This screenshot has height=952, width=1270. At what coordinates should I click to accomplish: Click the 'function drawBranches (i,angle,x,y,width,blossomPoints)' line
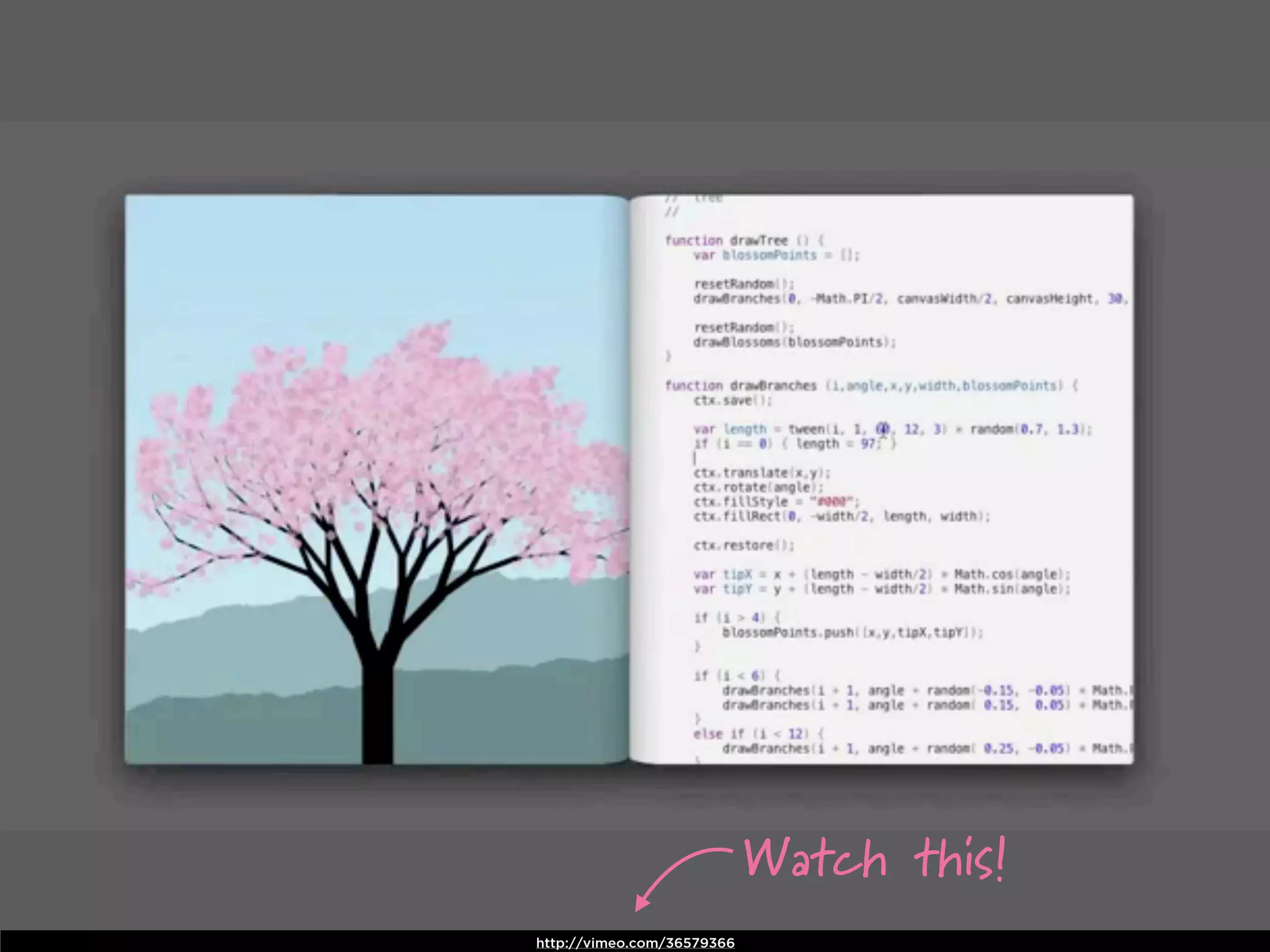pos(872,386)
